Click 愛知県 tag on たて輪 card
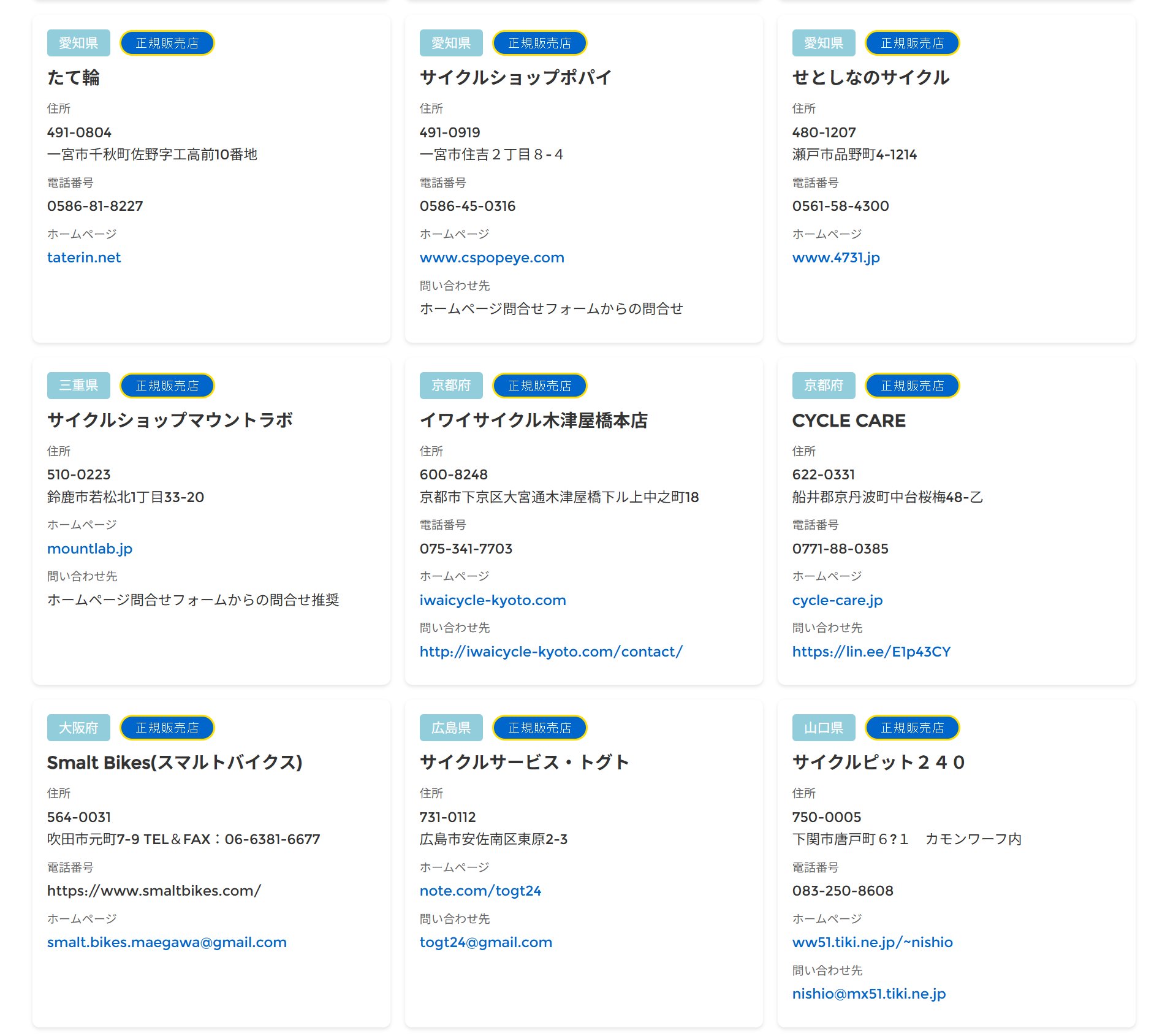The width and height of the screenshot is (1173, 1036). (78, 43)
